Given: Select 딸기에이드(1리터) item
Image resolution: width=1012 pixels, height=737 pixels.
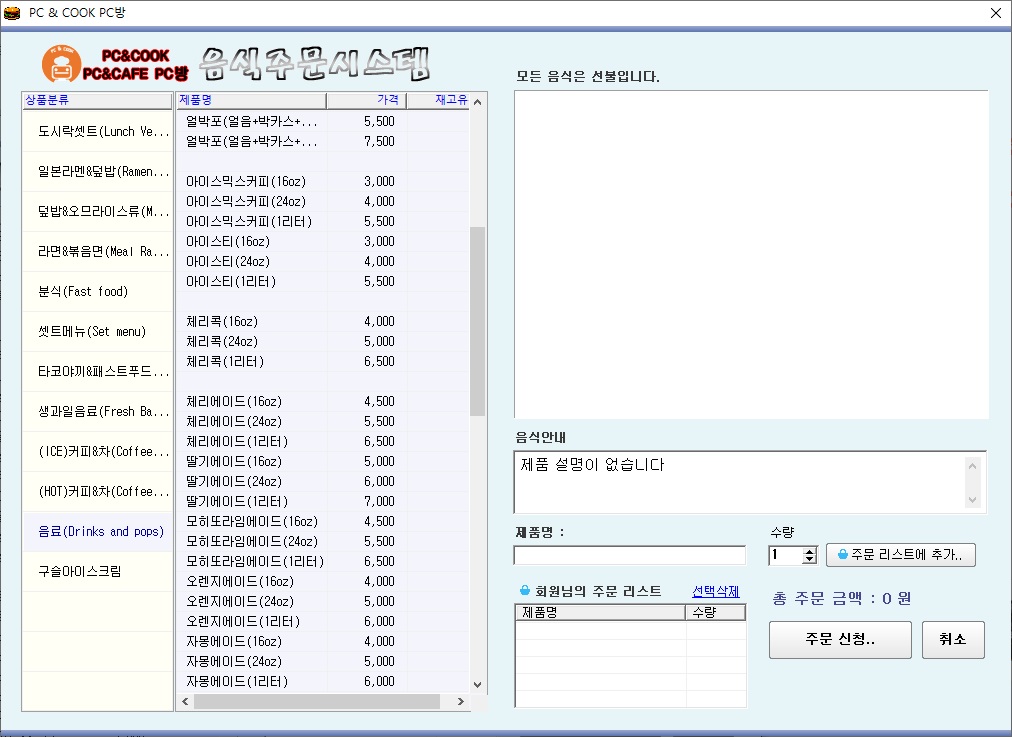Looking at the screenshot, I should [323, 501].
